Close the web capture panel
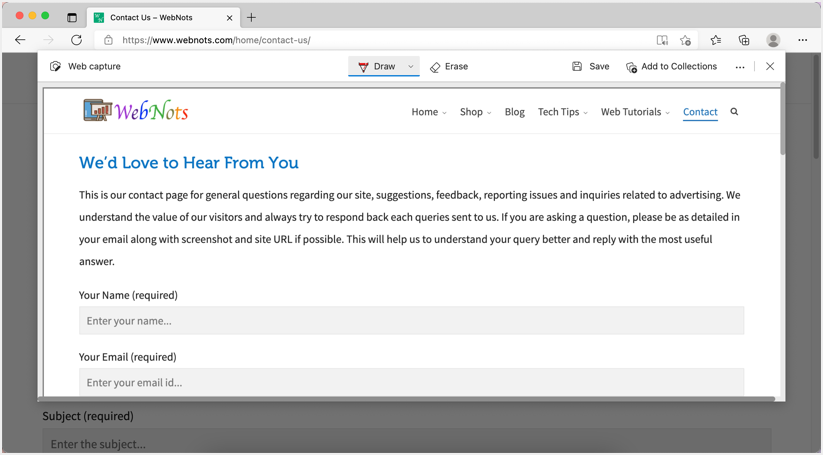The height and width of the screenshot is (455, 823). tap(769, 67)
